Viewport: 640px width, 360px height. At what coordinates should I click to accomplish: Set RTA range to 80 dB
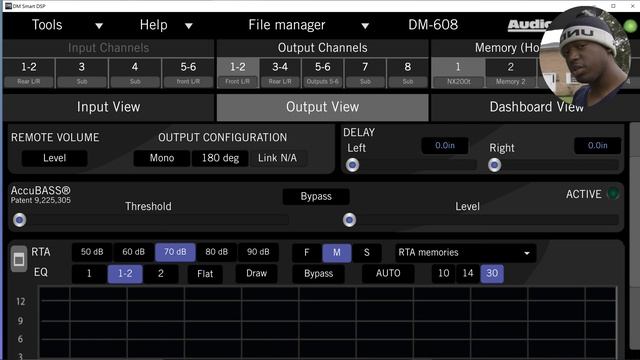tap(216, 252)
